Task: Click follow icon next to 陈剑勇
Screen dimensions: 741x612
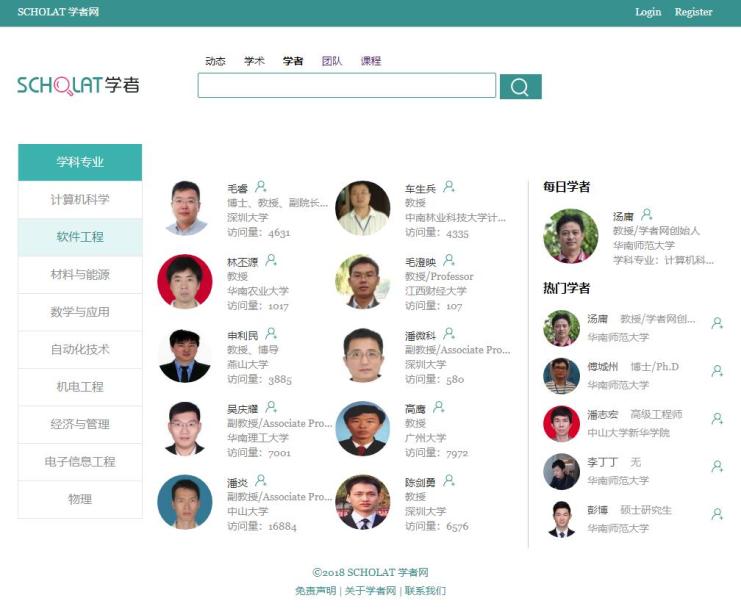Action: point(449,481)
